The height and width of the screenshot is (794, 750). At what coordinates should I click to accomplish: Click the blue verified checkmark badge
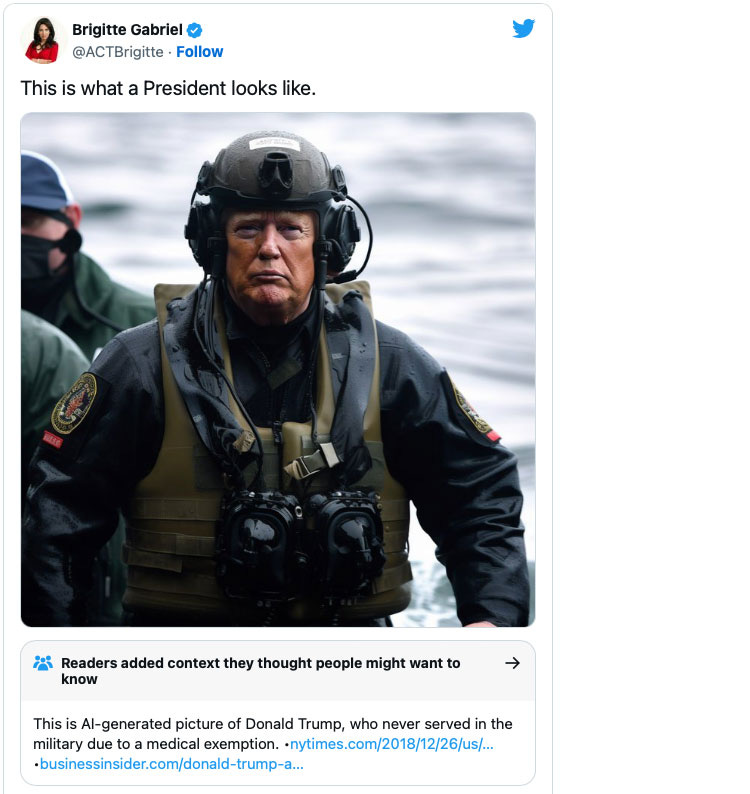(194, 30)
